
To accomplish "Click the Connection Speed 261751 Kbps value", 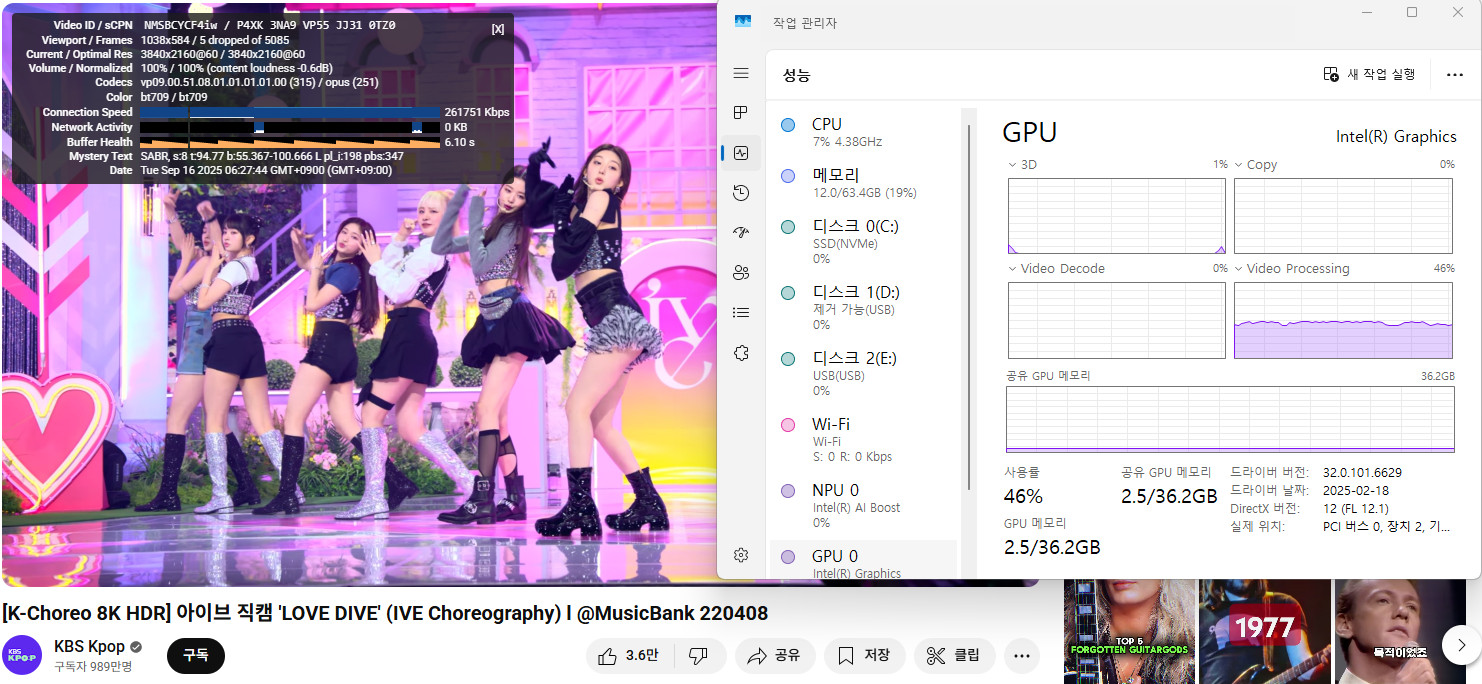I will [x=477, y=113].
